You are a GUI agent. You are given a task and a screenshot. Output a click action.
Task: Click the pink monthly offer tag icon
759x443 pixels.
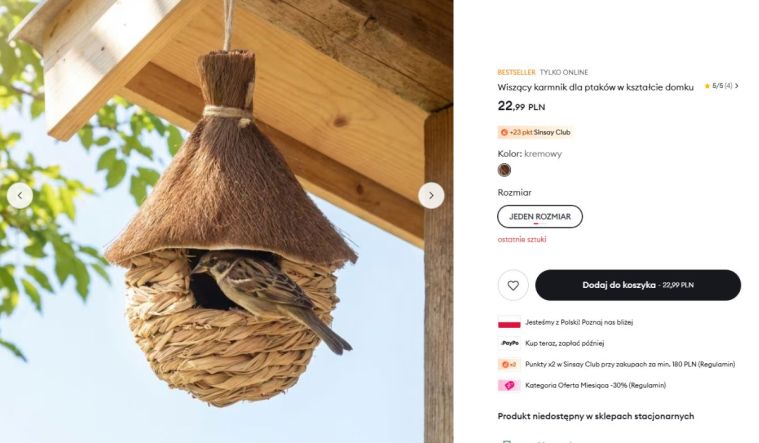(x=509, y=385)
